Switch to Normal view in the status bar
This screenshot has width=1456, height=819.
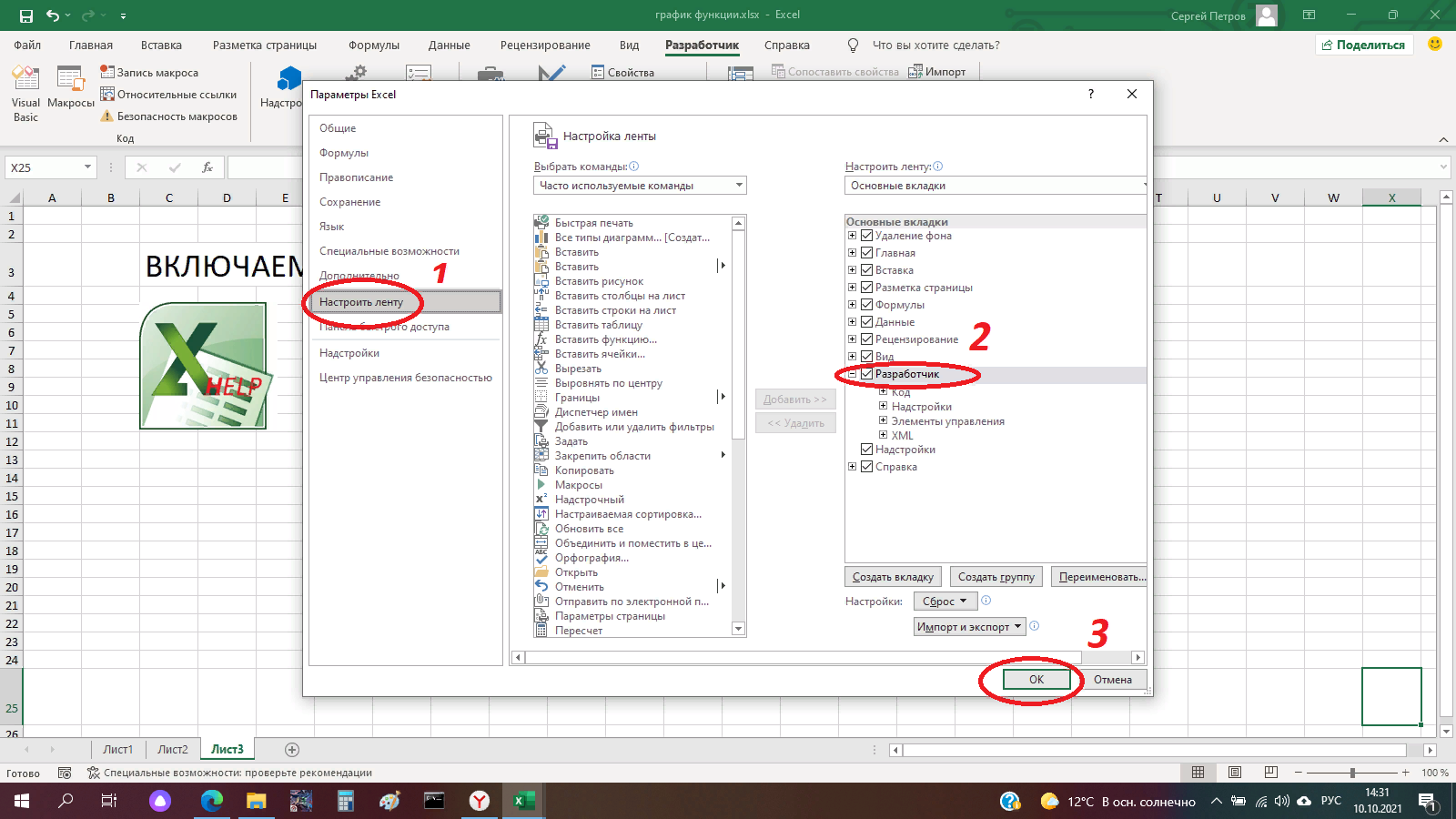point(1198,773)
